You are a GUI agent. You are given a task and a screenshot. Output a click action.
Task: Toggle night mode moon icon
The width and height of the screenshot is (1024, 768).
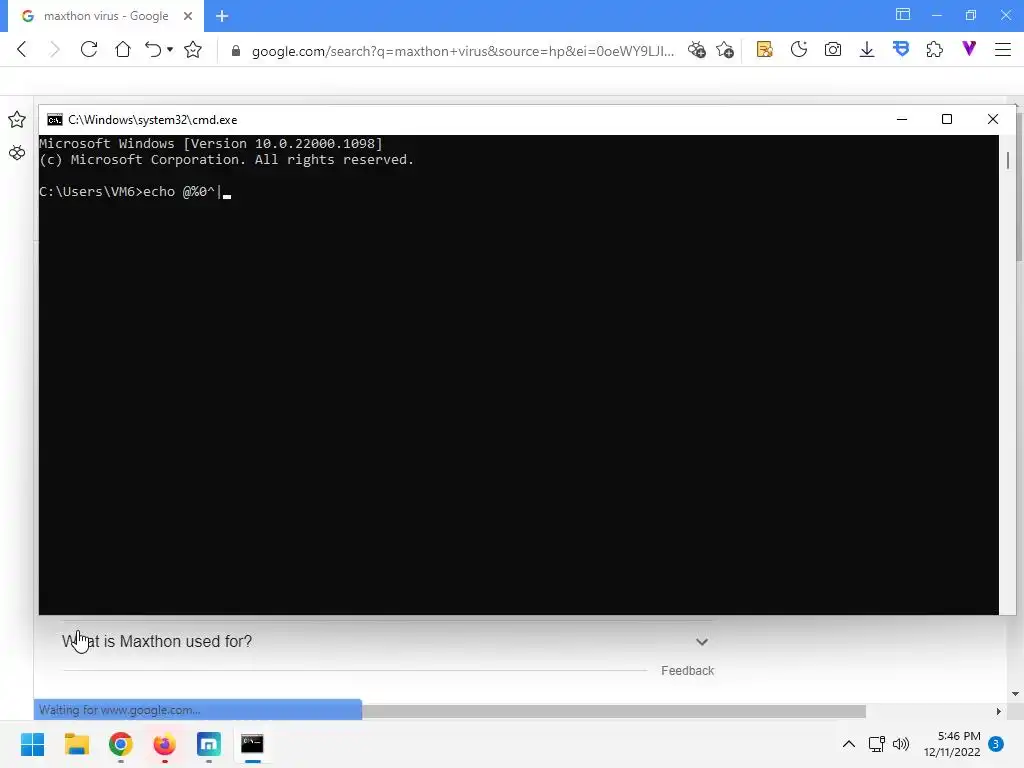coord(799,50)
